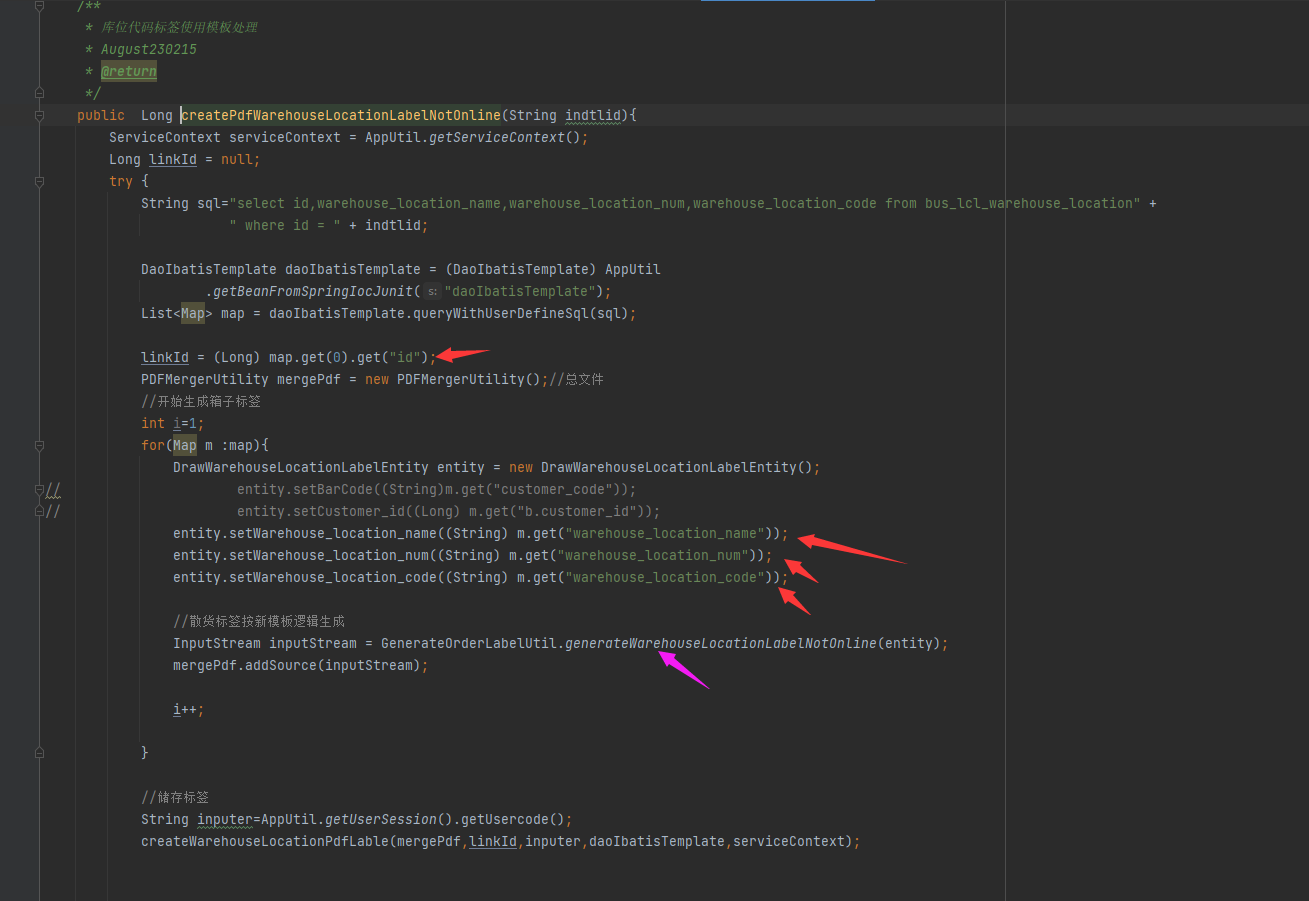The width and height of the screenshot is (1309, 901).
Task: Click the createWarehouseLocationPdfLable method call
Action: (x=265, y=841)
